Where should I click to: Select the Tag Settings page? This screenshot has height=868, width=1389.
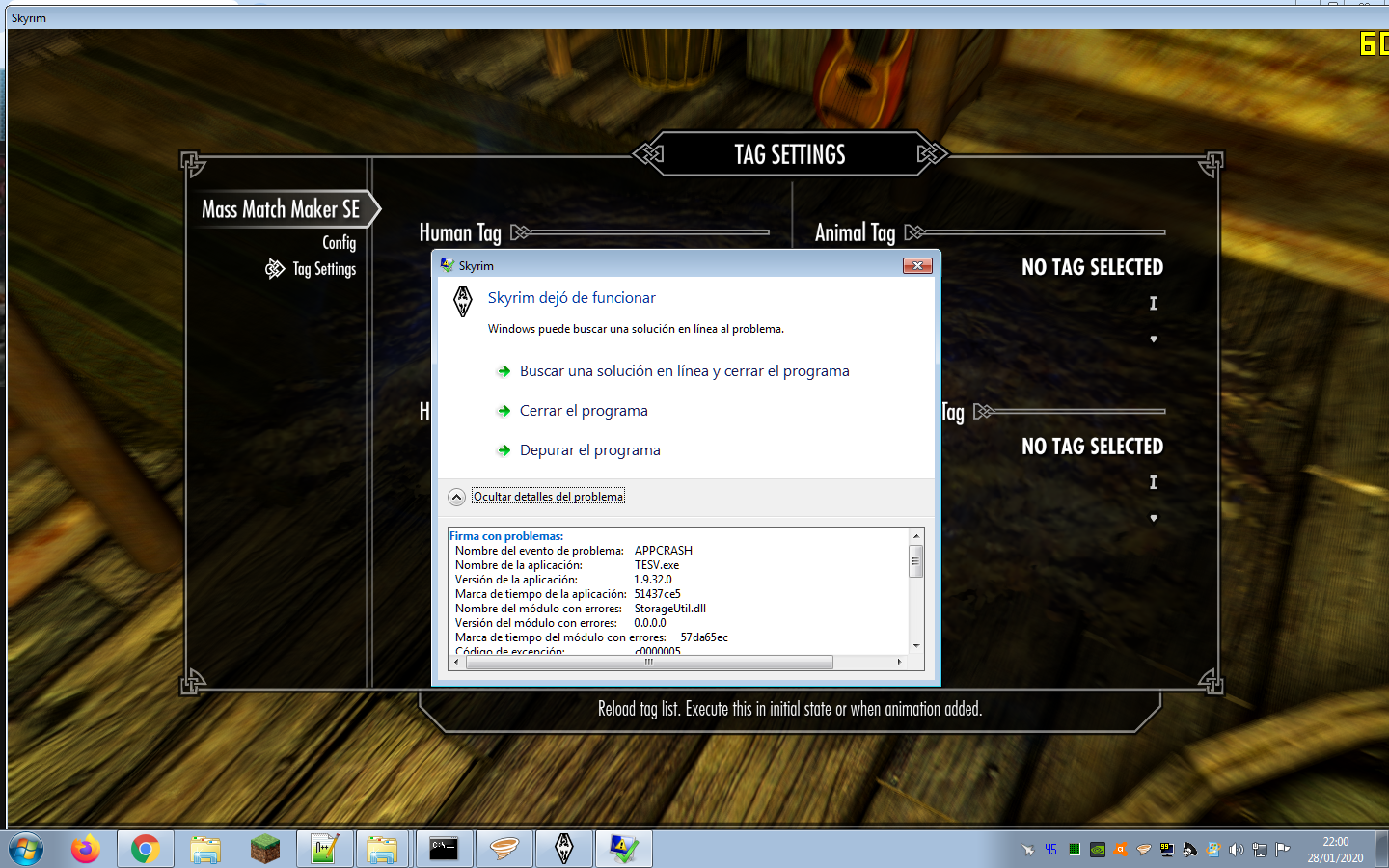click(x=324, y=269)
